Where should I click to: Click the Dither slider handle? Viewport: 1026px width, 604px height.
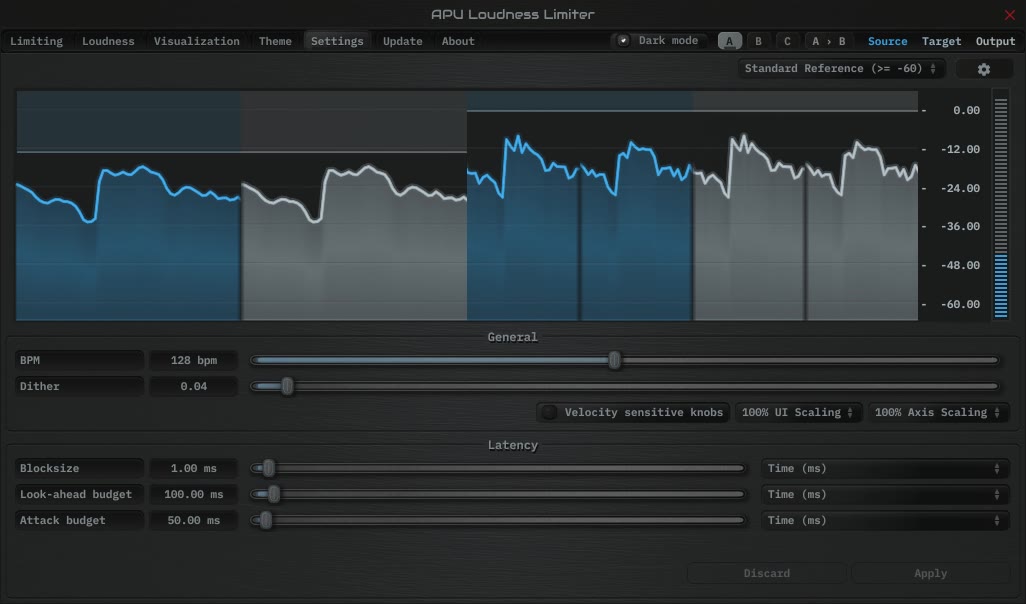pyautogui.click(x=287, y=386)
